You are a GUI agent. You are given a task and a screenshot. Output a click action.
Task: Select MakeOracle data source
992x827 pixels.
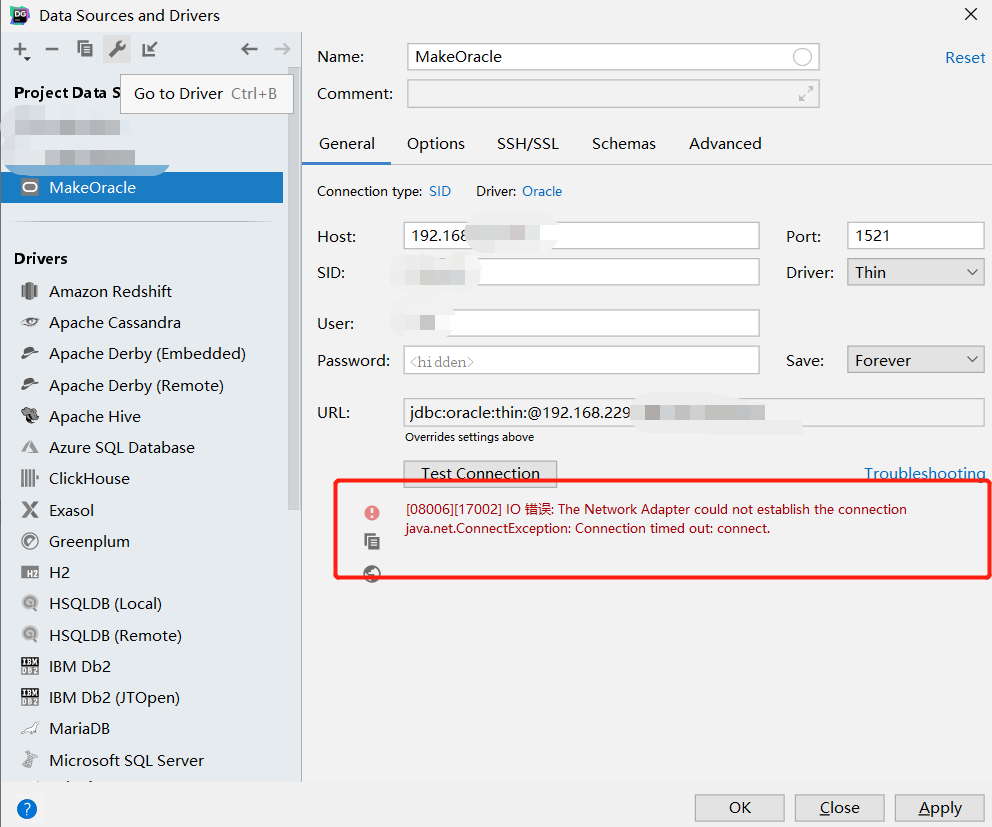[142, 187]
